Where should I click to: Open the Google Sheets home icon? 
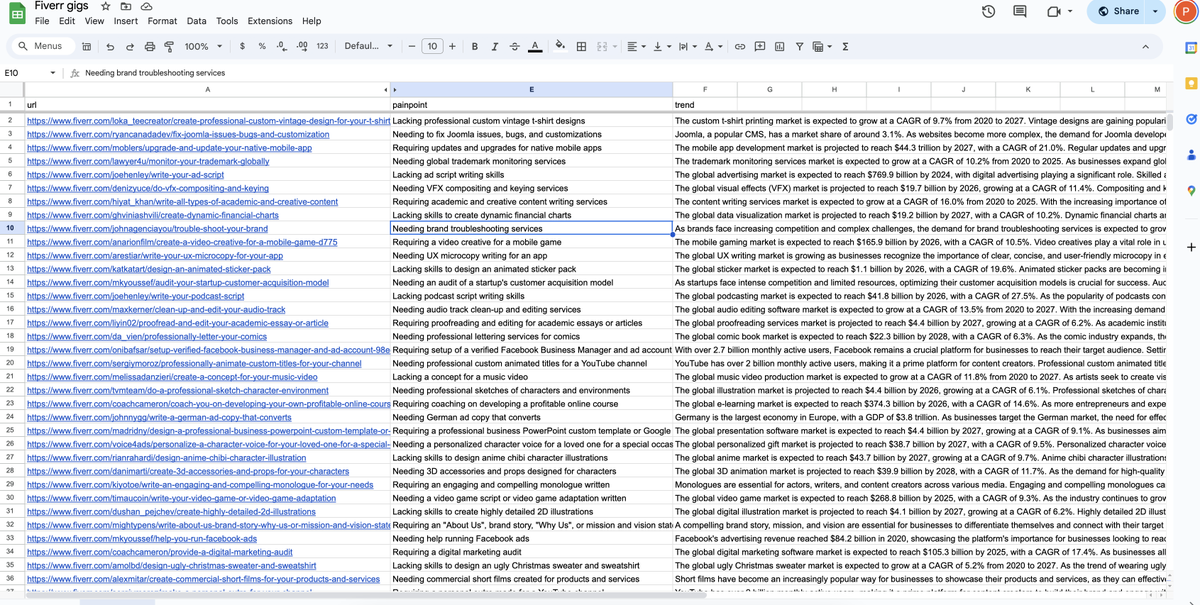(17, 14)
